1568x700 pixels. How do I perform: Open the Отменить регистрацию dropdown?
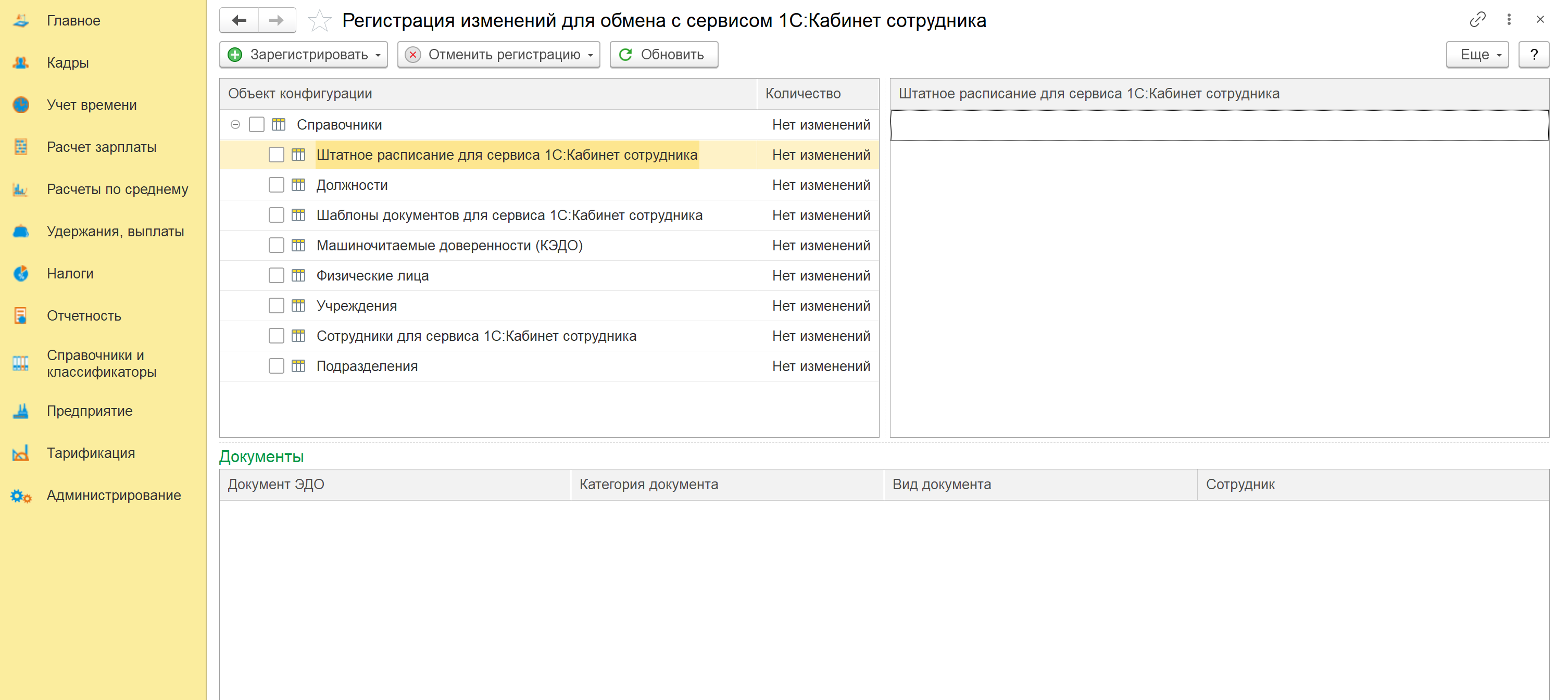click(591, 55)
